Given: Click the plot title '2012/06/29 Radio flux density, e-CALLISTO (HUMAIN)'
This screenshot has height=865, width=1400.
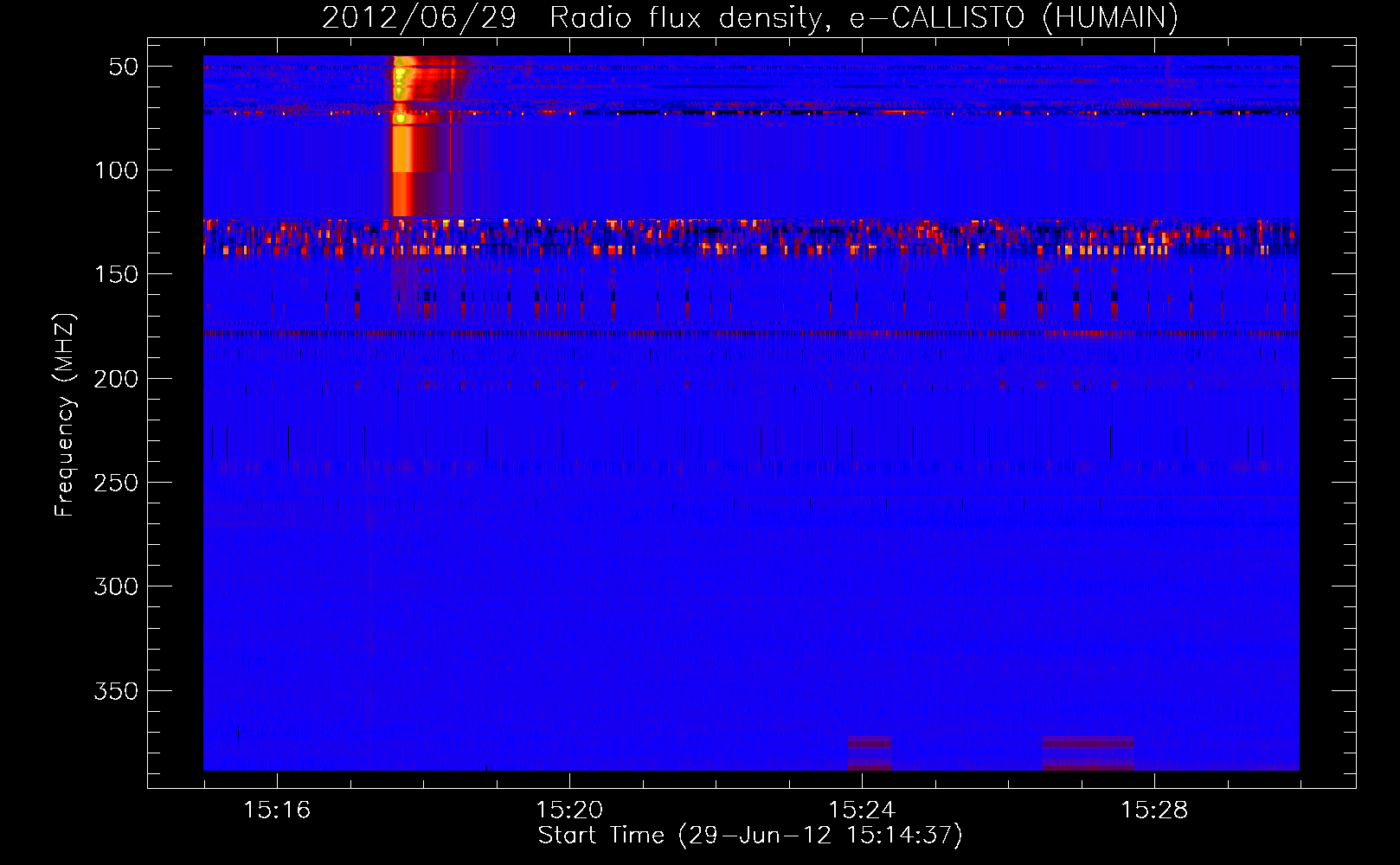Looking at the screenshot, I should coord(750,17).
